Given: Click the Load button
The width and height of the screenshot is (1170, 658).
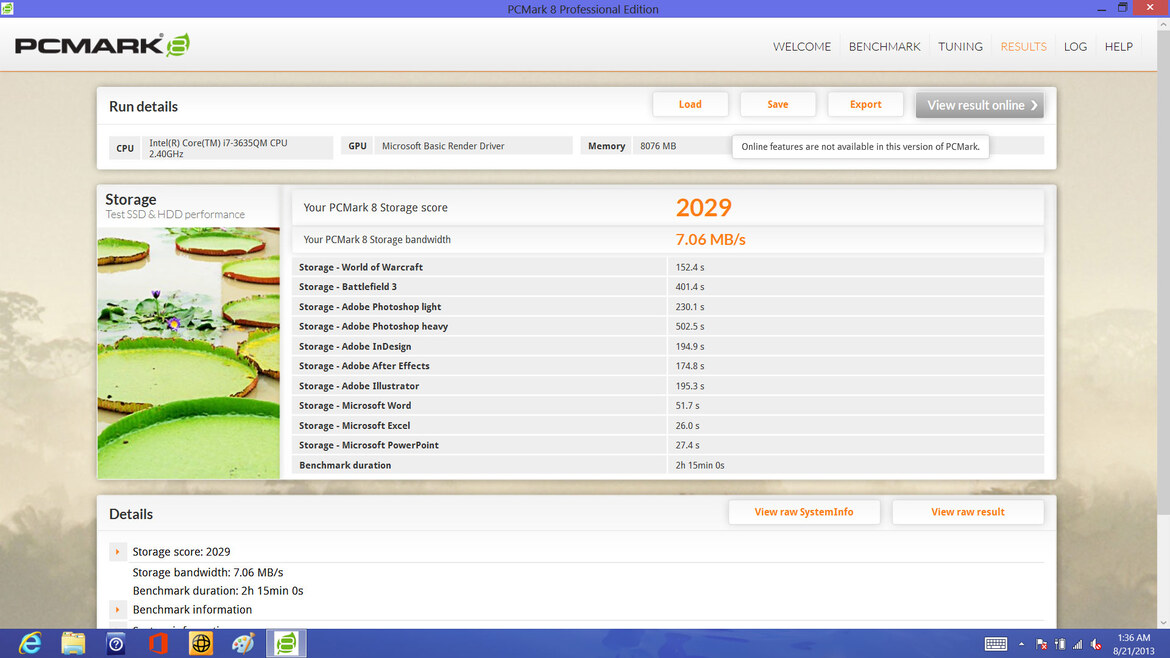Looking at the screenshot, I should point(690,104).
